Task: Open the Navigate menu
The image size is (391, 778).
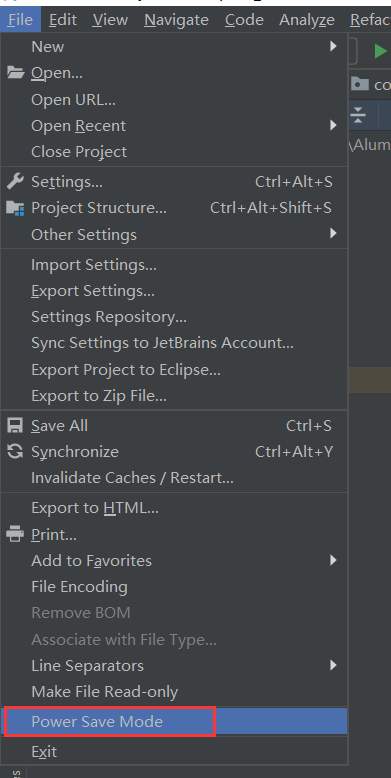Action: point(176,20)
